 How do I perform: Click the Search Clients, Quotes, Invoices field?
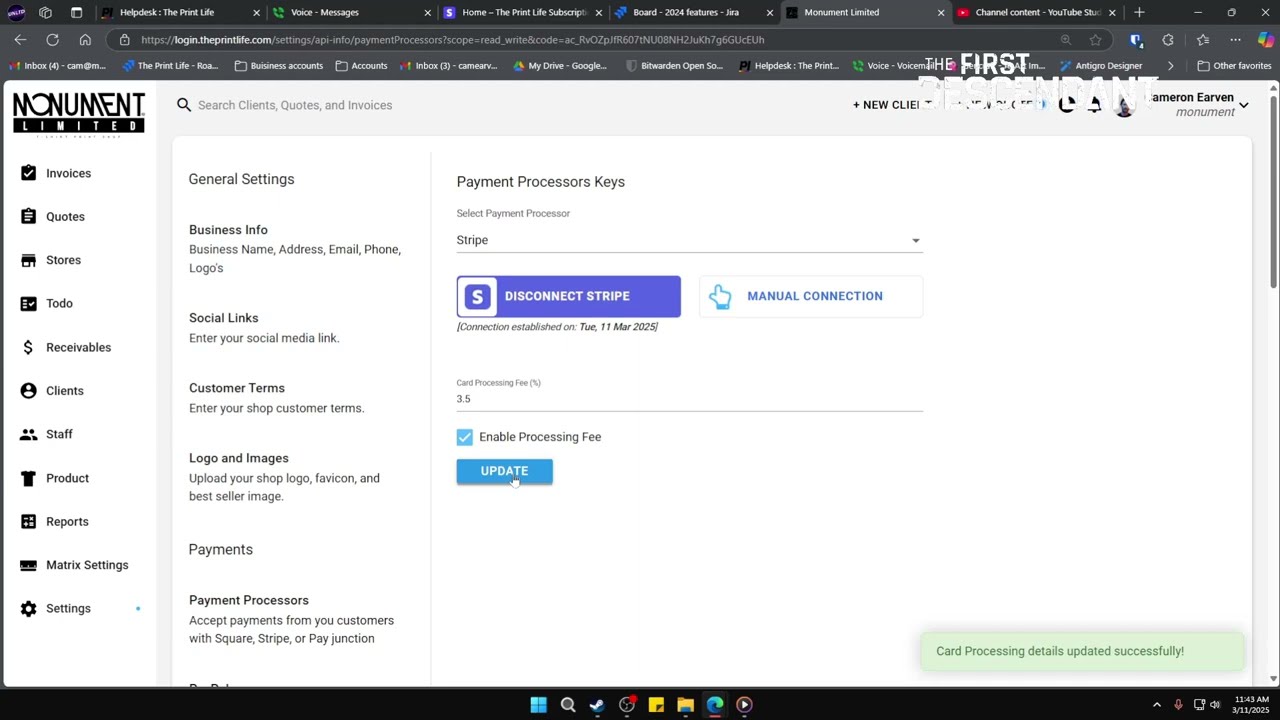point(295,104)
